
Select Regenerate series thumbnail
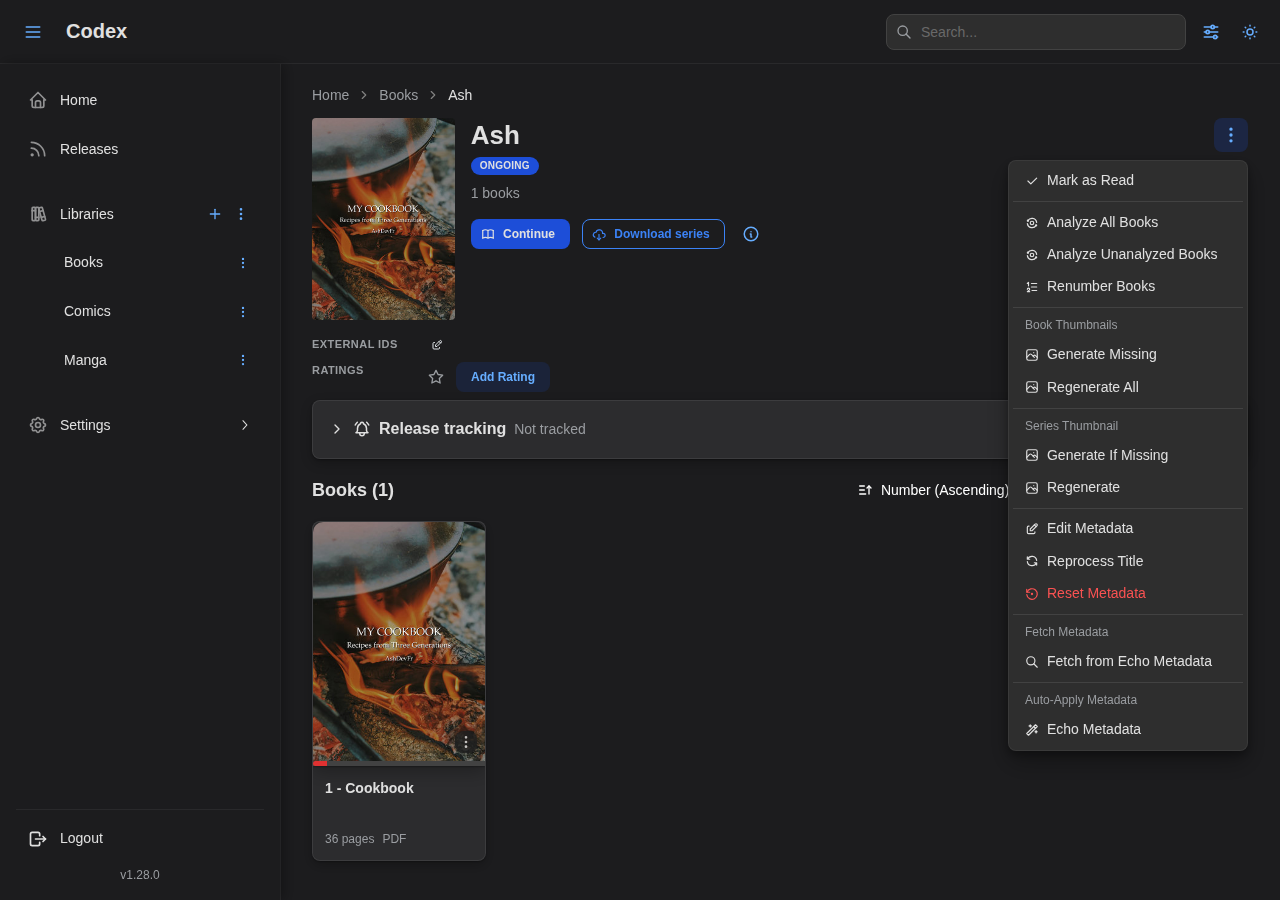pyautogui.click(x=1128, y=487)
